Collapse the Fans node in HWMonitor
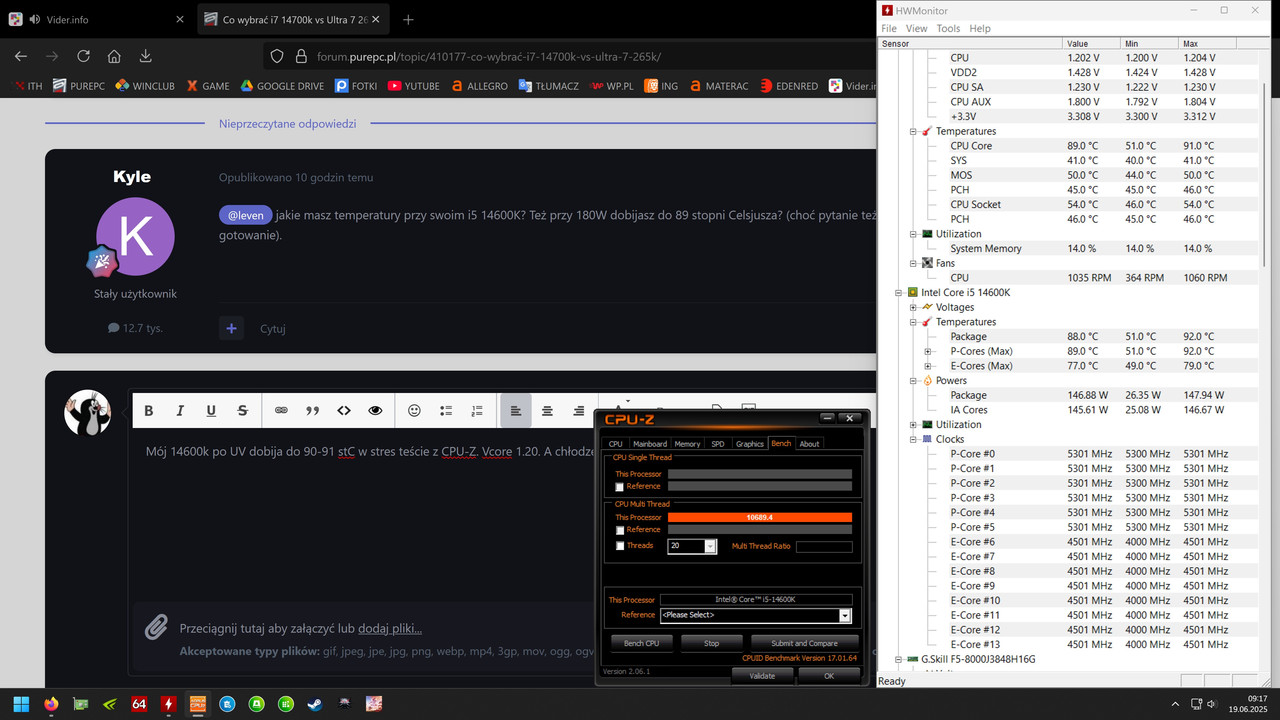The width and height of the screenshot is (1280, 720). pos(913,263)
